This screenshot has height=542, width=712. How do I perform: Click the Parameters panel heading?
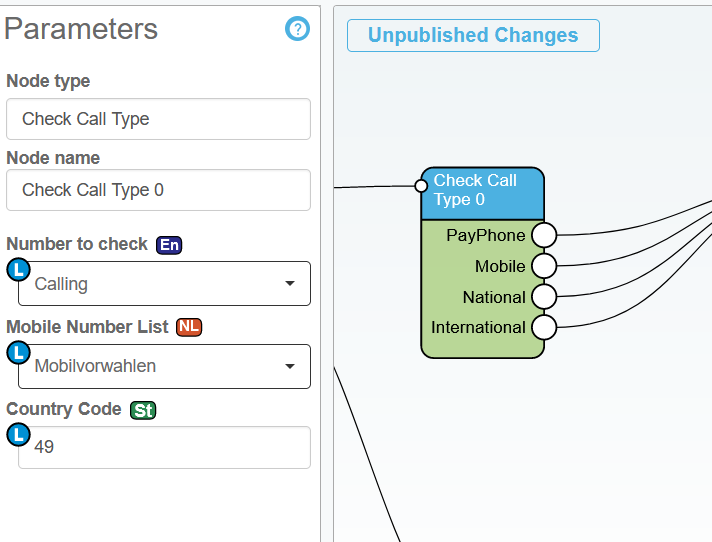(82, 29)
